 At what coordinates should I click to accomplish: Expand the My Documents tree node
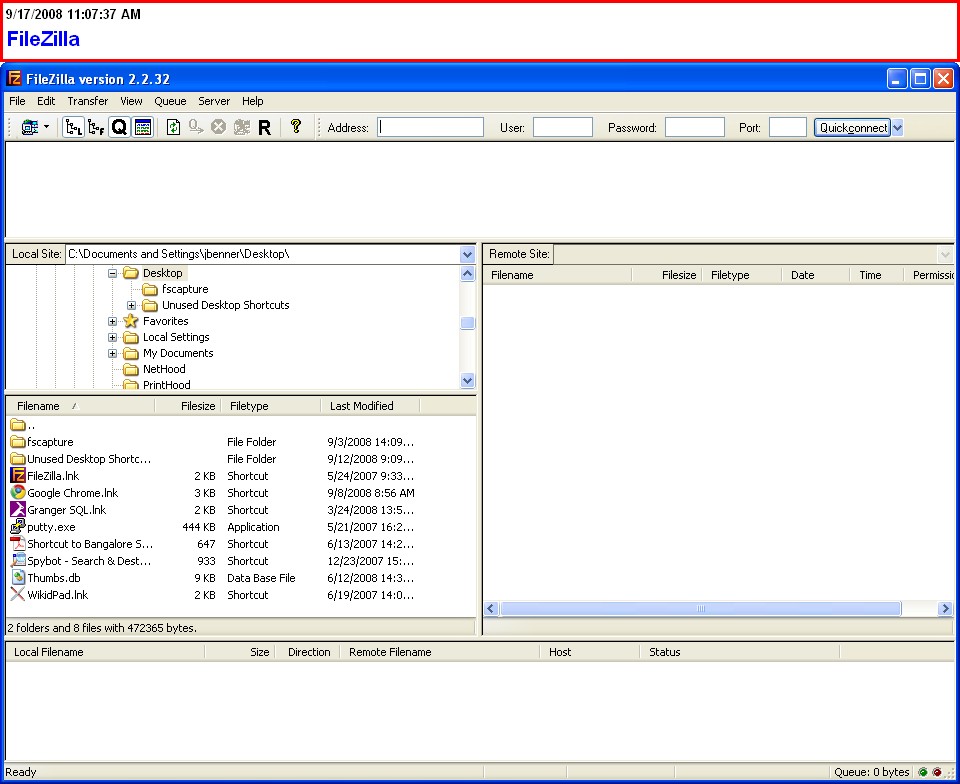pyautogui.click(x=113, y=353)
